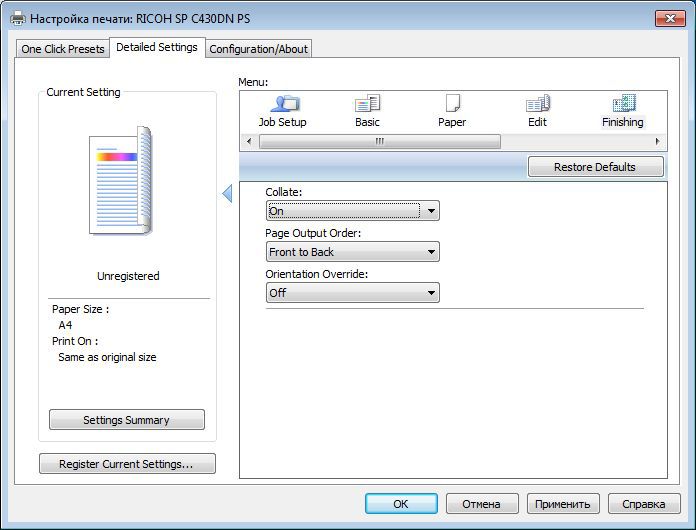This screenshot has width=696, height=530.
Task: Open the Configuration/About tab
Action: (259, 49)
